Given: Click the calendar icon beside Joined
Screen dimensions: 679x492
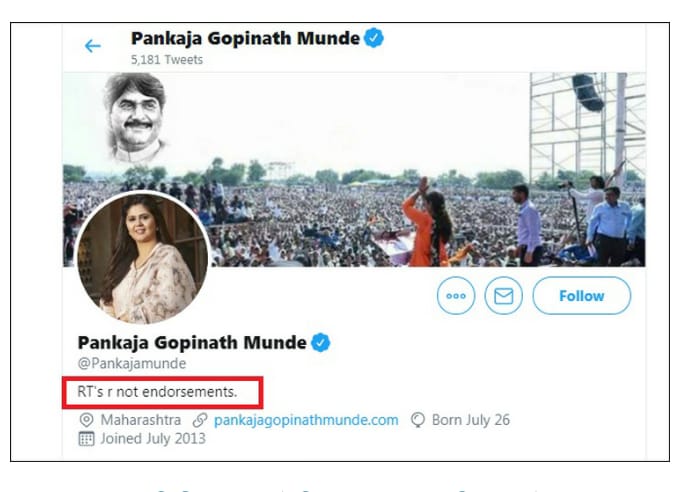Looking at the screenshot, I should click(x=87, y=439).
